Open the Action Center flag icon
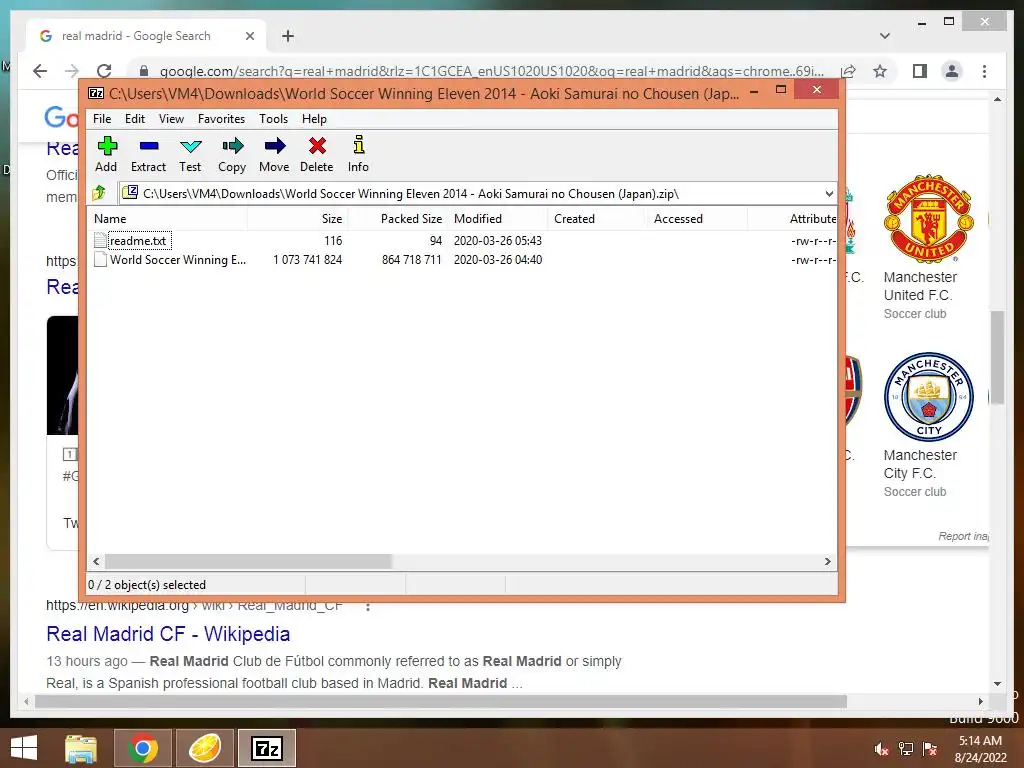Viewport: 1024px width, 768px height. 930,748
